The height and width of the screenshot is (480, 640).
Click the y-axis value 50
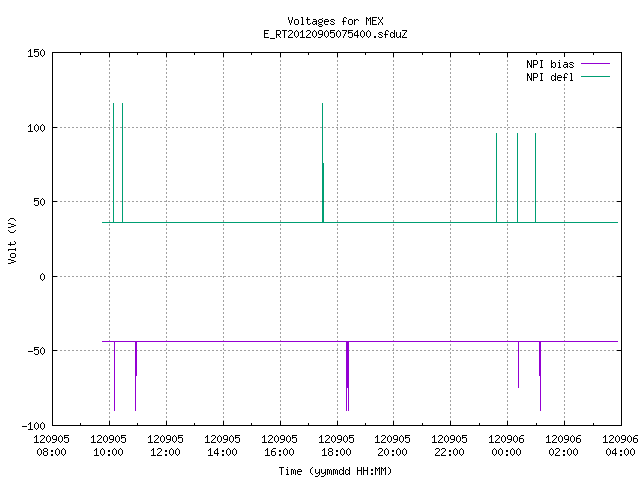coord(39,202)
